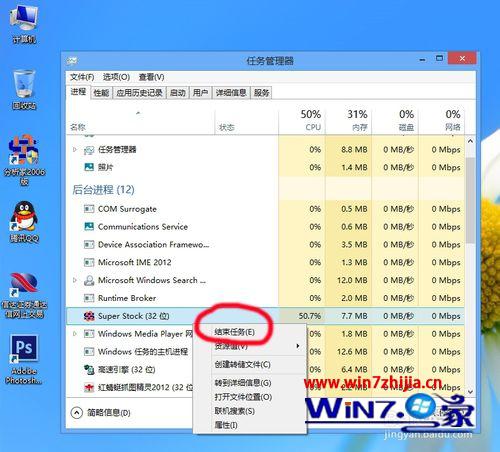
Task: Select the Microsoft IME 2012 row name
Action: click(135, 262)
